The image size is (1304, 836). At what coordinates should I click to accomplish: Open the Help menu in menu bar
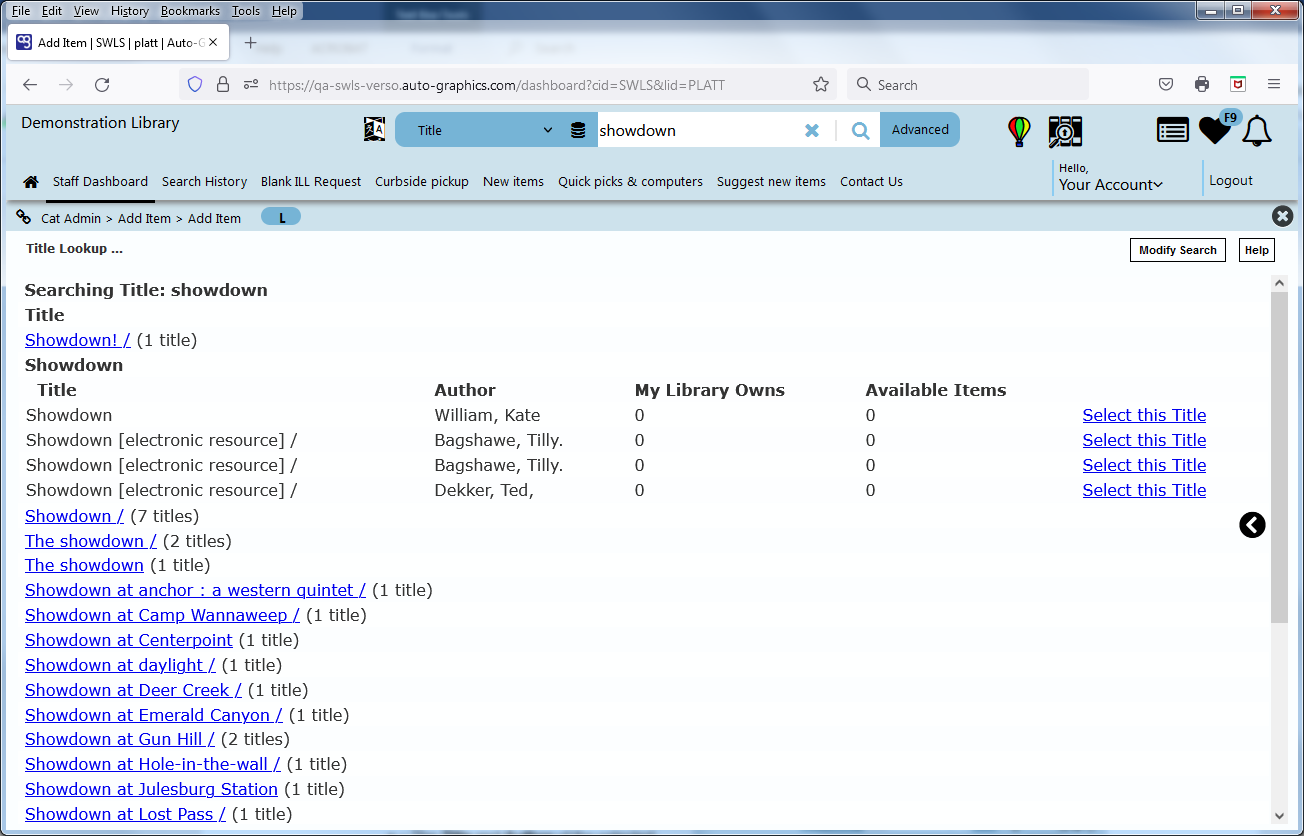point(284,11)
